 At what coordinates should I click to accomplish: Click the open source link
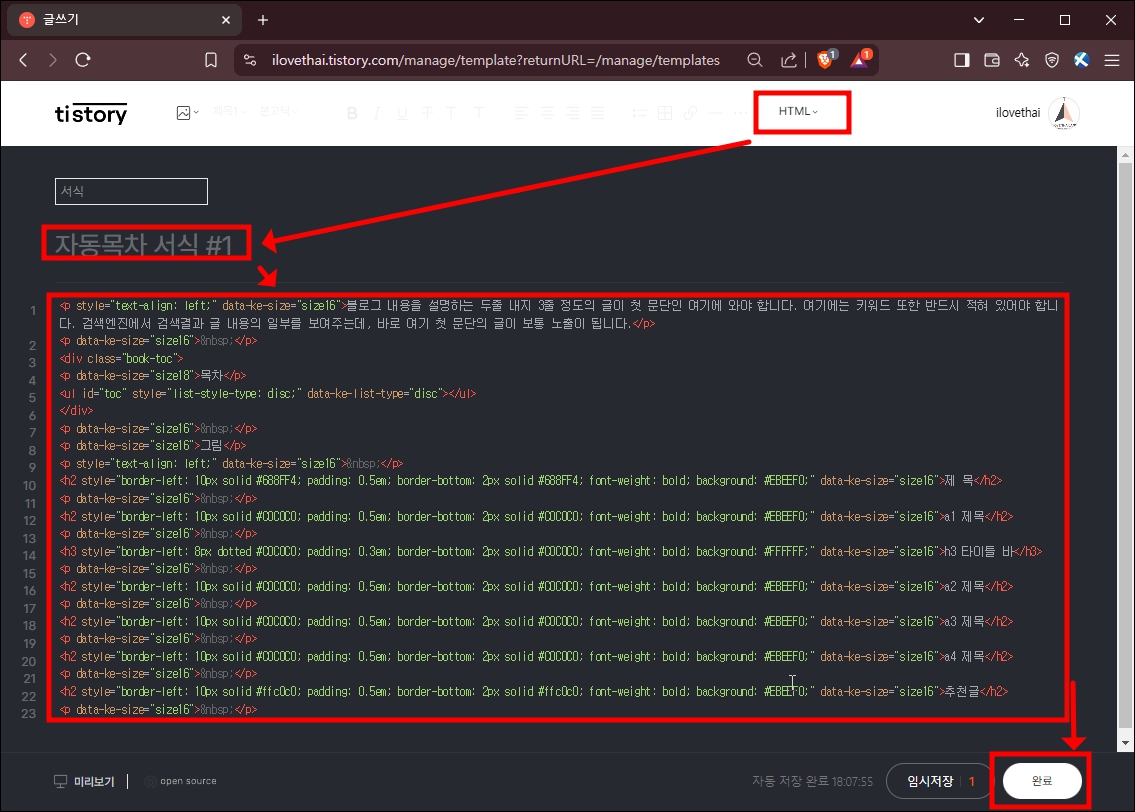[x=180, y=782]
